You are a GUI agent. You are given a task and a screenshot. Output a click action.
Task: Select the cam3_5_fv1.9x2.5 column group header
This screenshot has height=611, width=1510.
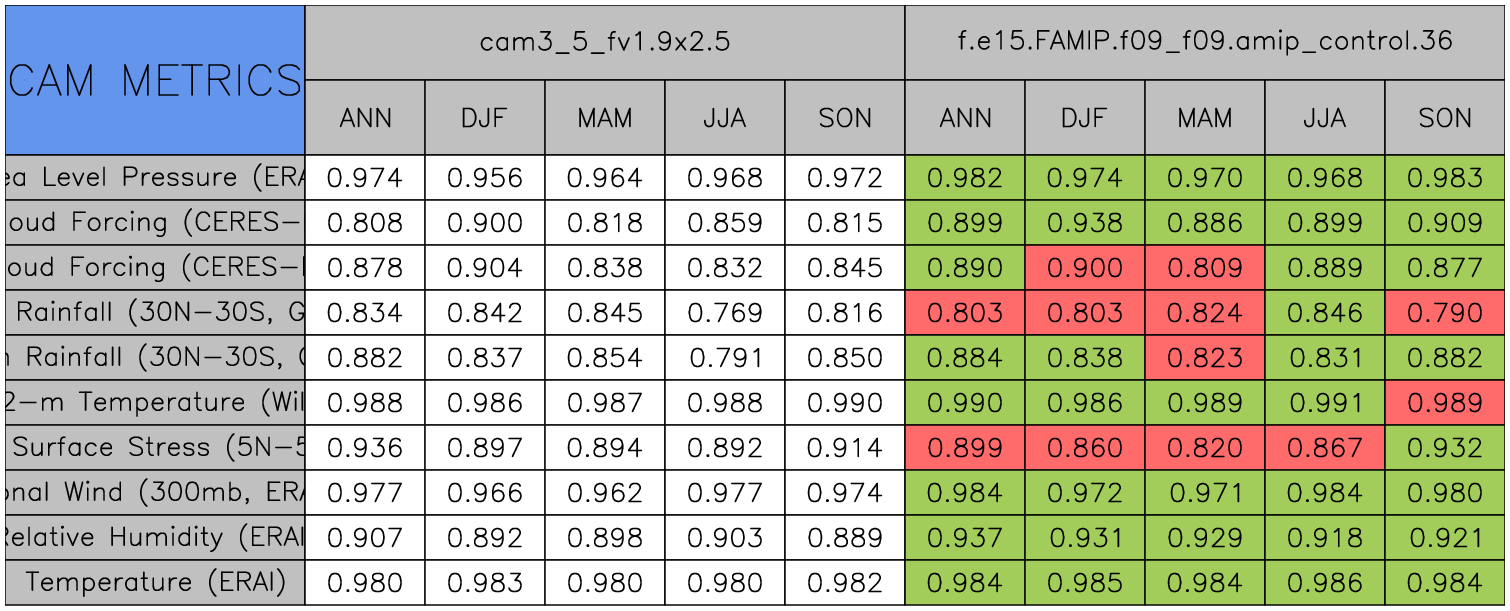[x=604, y=42]
